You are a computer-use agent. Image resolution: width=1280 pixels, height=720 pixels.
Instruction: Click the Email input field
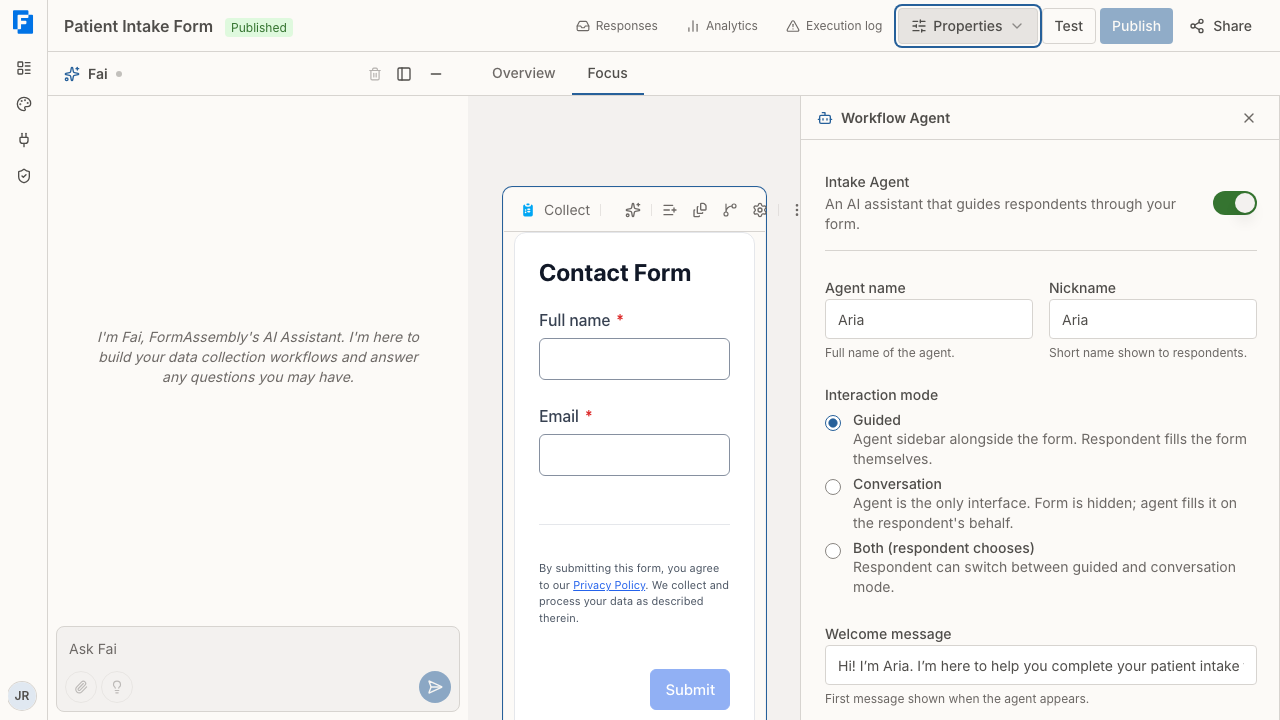tap(634, 455)
